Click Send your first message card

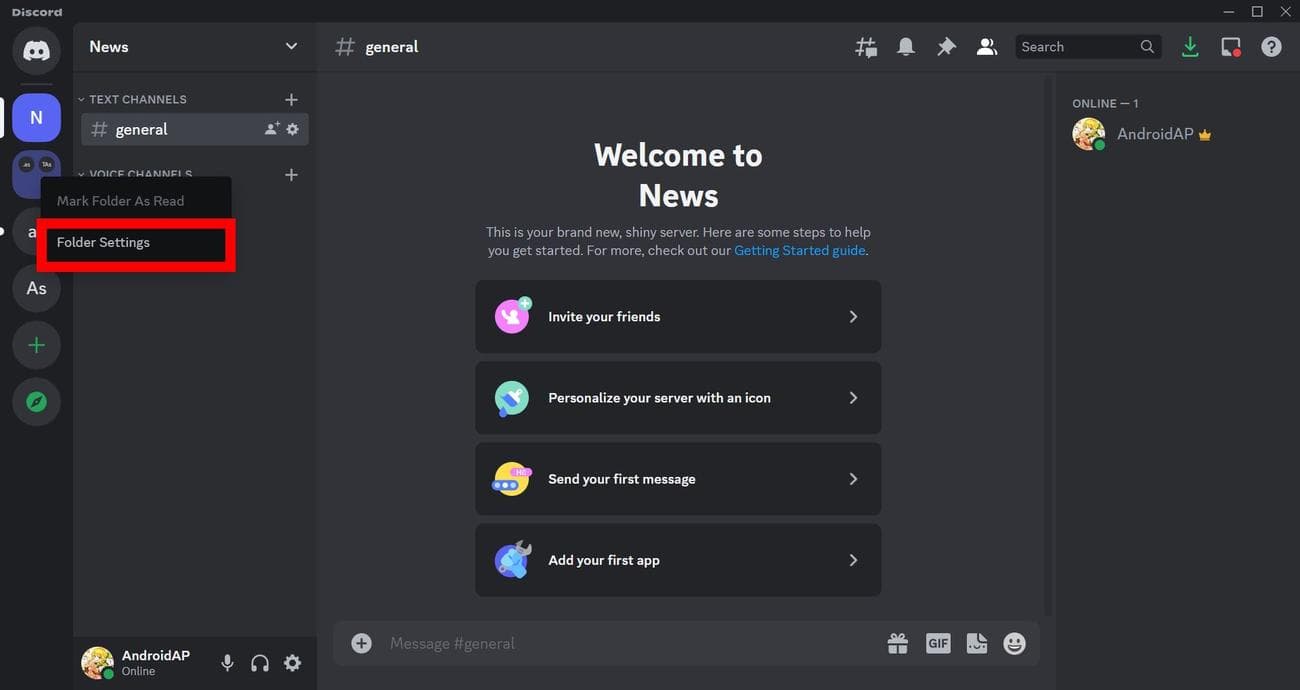[678, 479]
